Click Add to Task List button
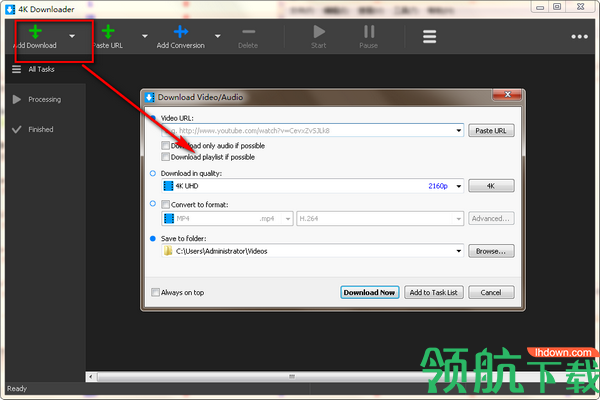The height and width of the screenshot is (400, 600). 434,292
